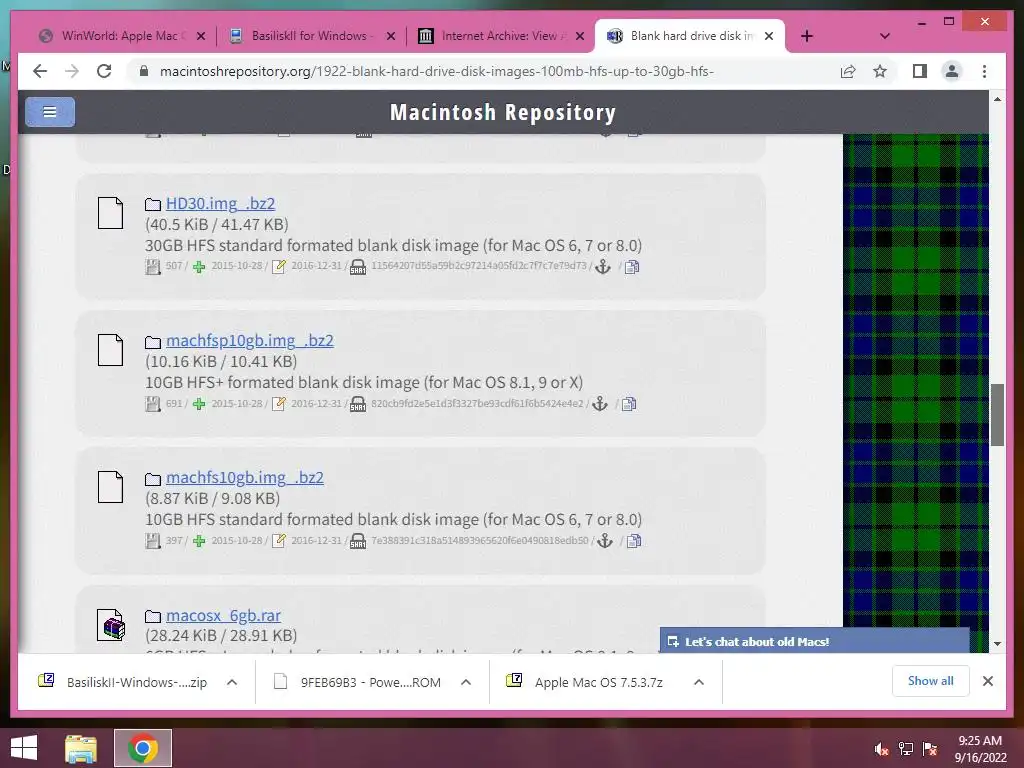This screenshot has width=1024, height=768.
Task: Open the hamburger menu in Macintosh Repository header
Action: [50, 112]
